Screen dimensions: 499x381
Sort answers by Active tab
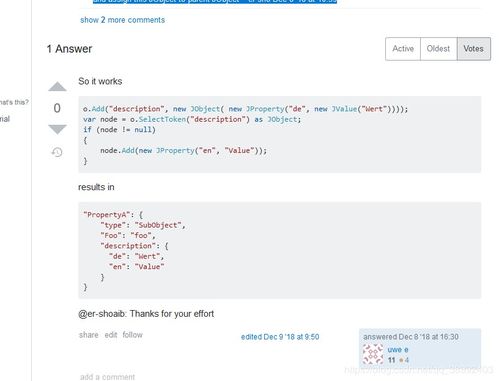pyautogui.click(x=403, y=49)
